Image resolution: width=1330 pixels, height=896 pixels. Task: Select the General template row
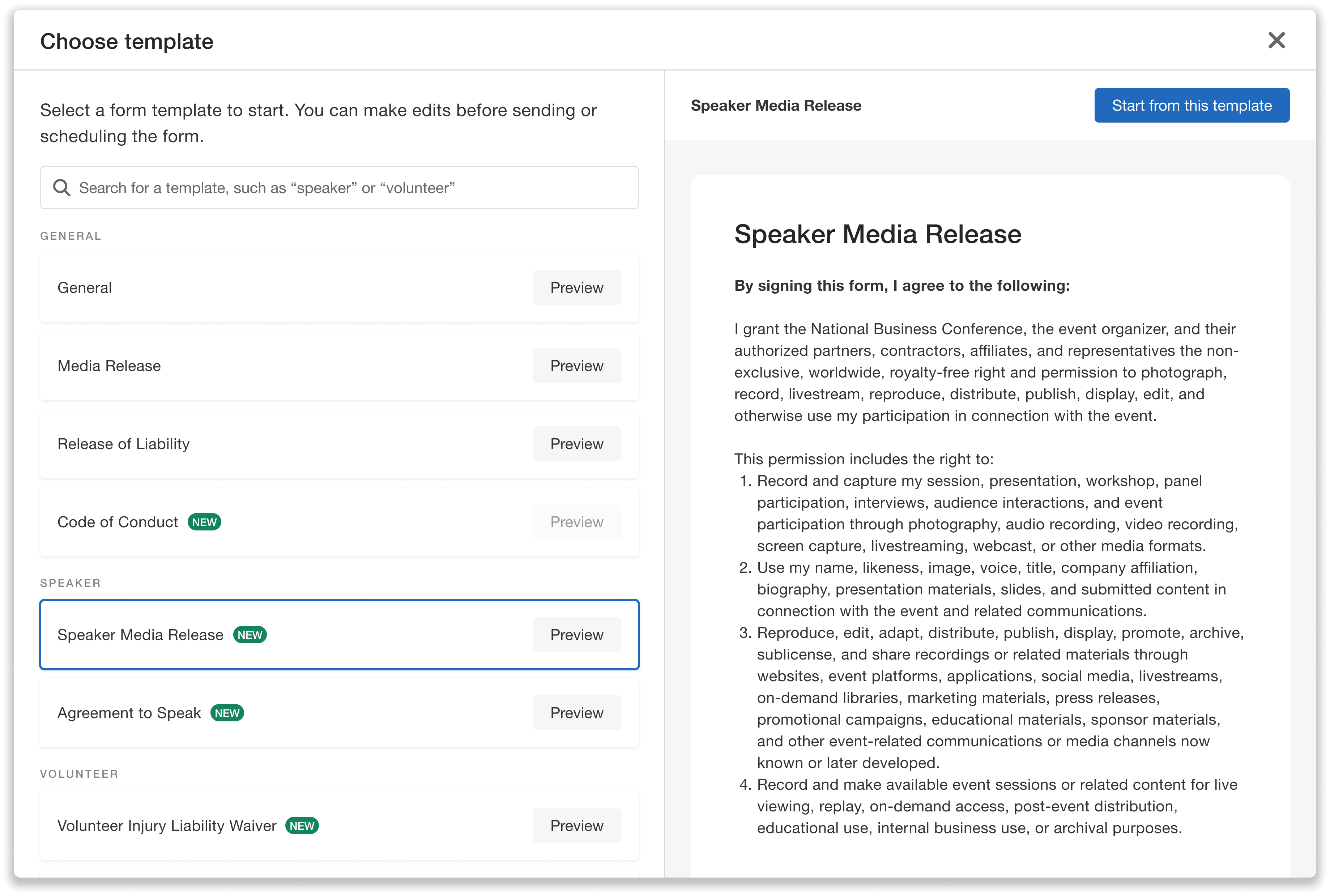tap(339, 287)
